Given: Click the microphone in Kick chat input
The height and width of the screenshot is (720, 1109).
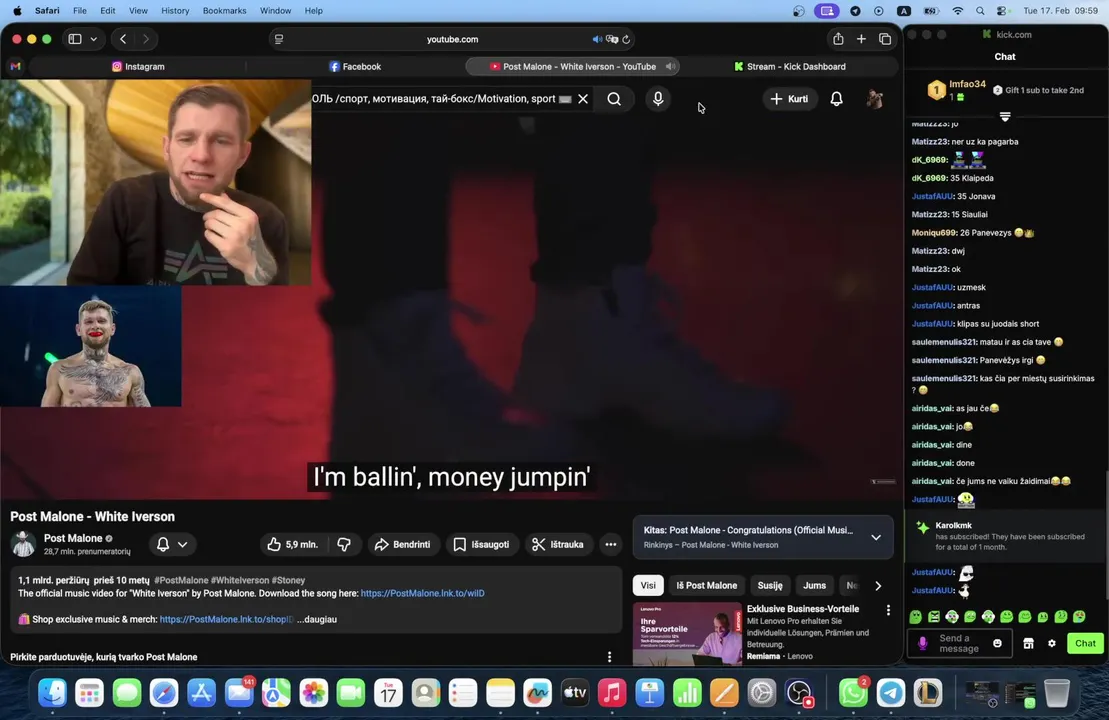Looking at the screenshot, I should pyautogui.click(x=922, y=644).
